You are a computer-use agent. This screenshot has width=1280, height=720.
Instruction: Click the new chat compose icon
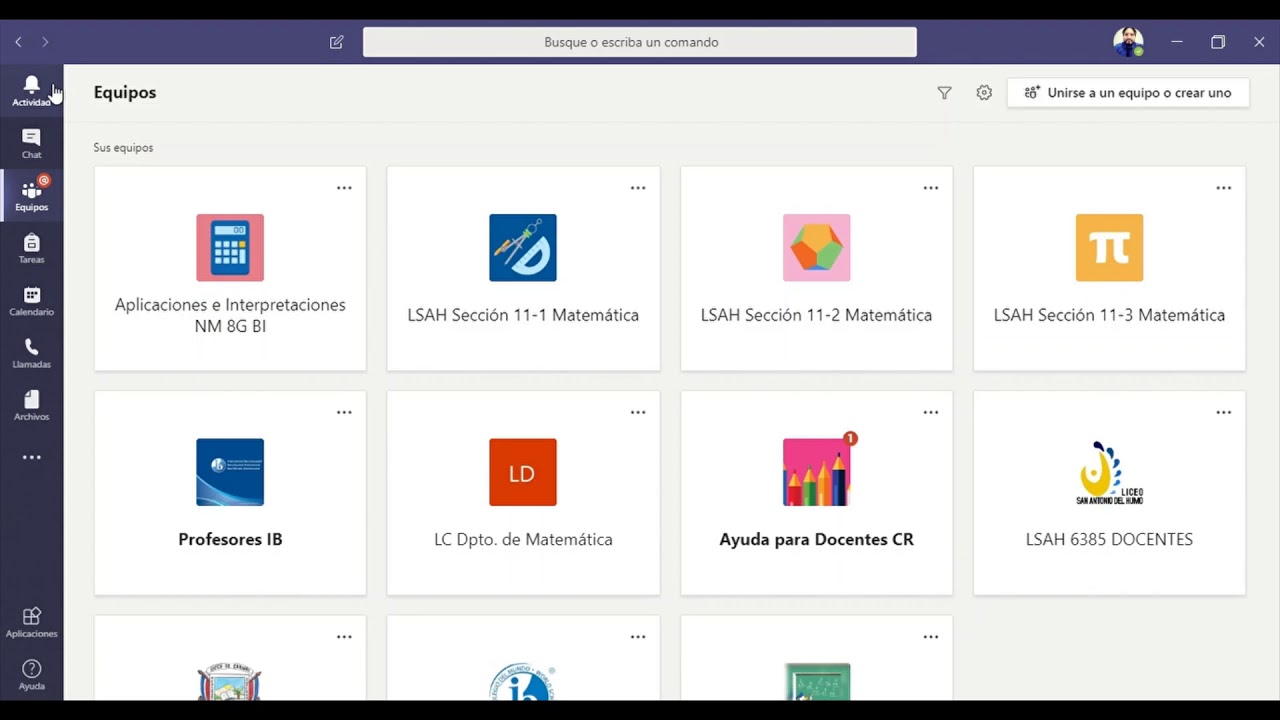336,42
